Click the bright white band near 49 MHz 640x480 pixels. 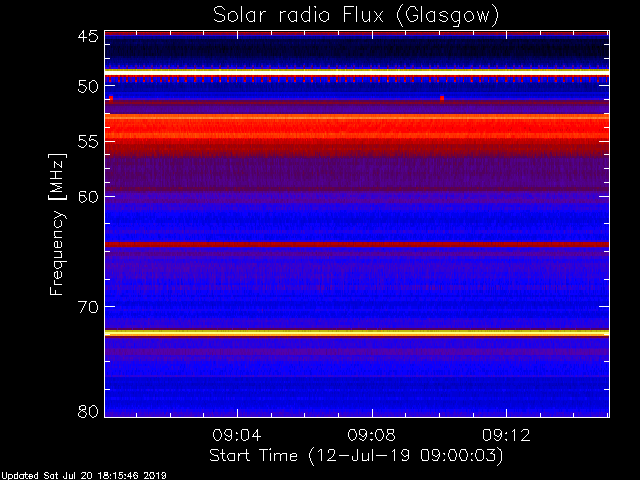tap(357, 72)
